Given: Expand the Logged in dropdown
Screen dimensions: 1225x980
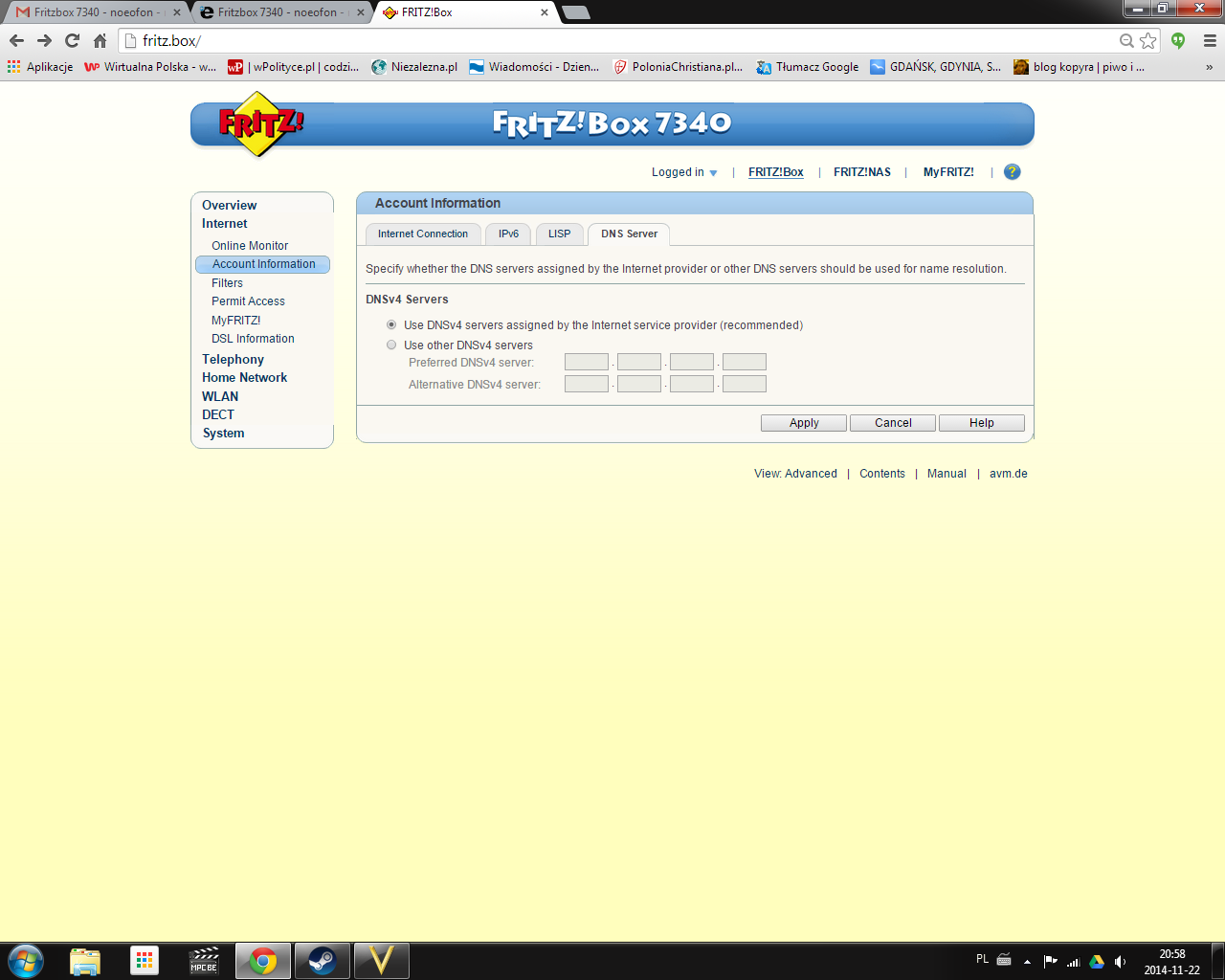Looking at the screenshot, I should (x=684, y=172).
